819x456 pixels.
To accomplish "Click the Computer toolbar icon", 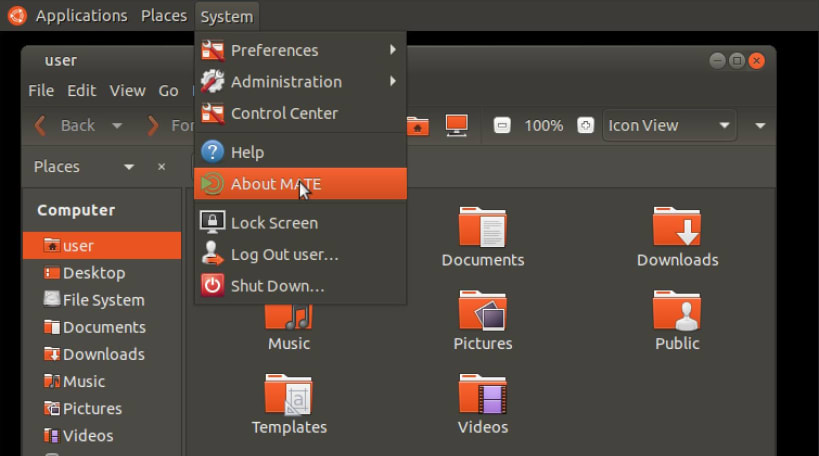I will click(457, 125).
